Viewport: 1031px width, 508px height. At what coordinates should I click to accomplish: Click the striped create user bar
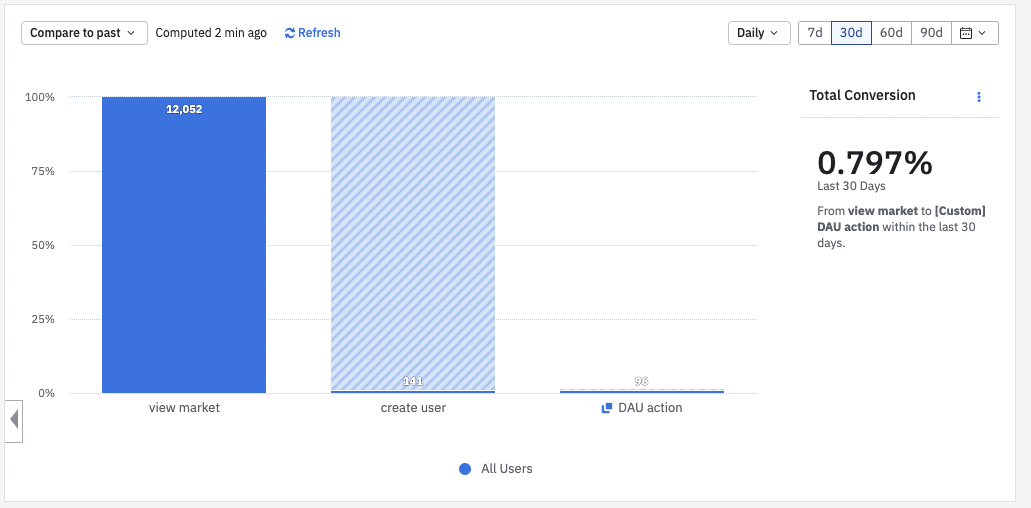click(x=413, y=240)
